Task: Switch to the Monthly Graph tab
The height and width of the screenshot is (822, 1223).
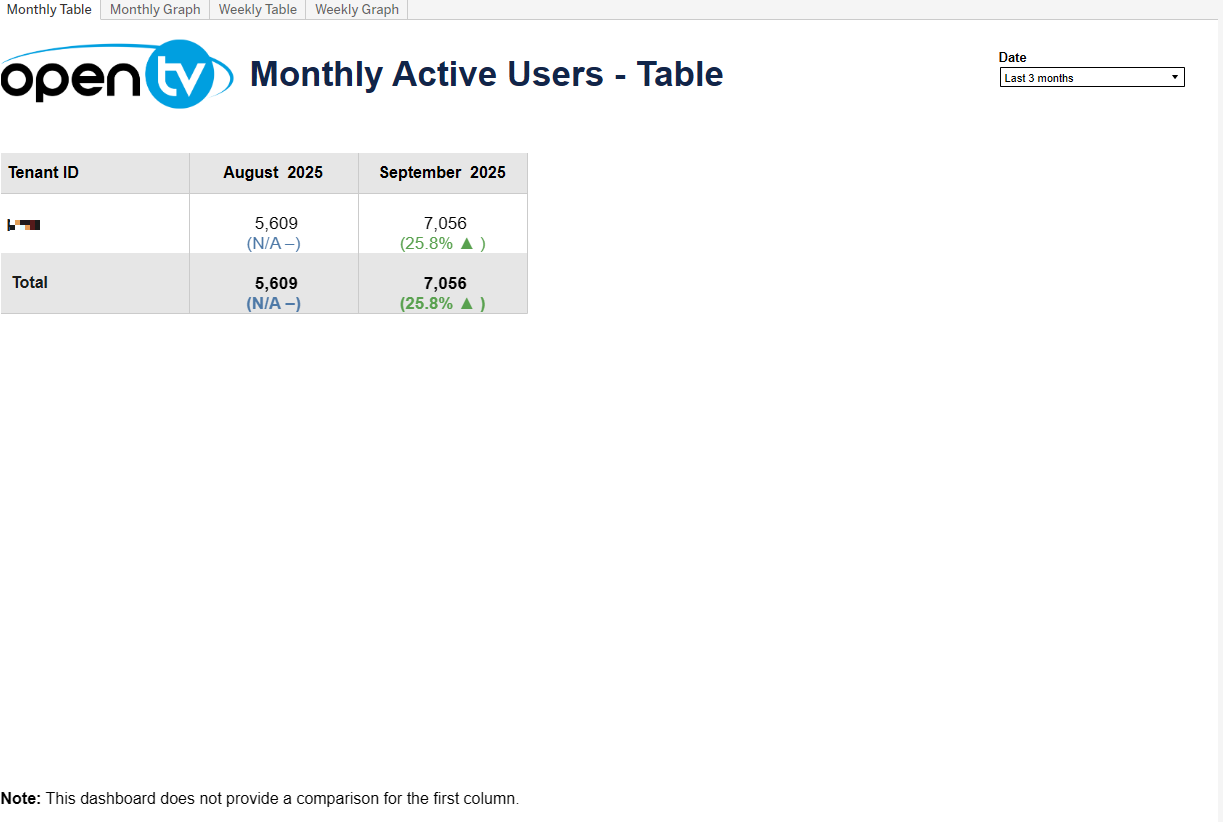Action: [155, 10]
